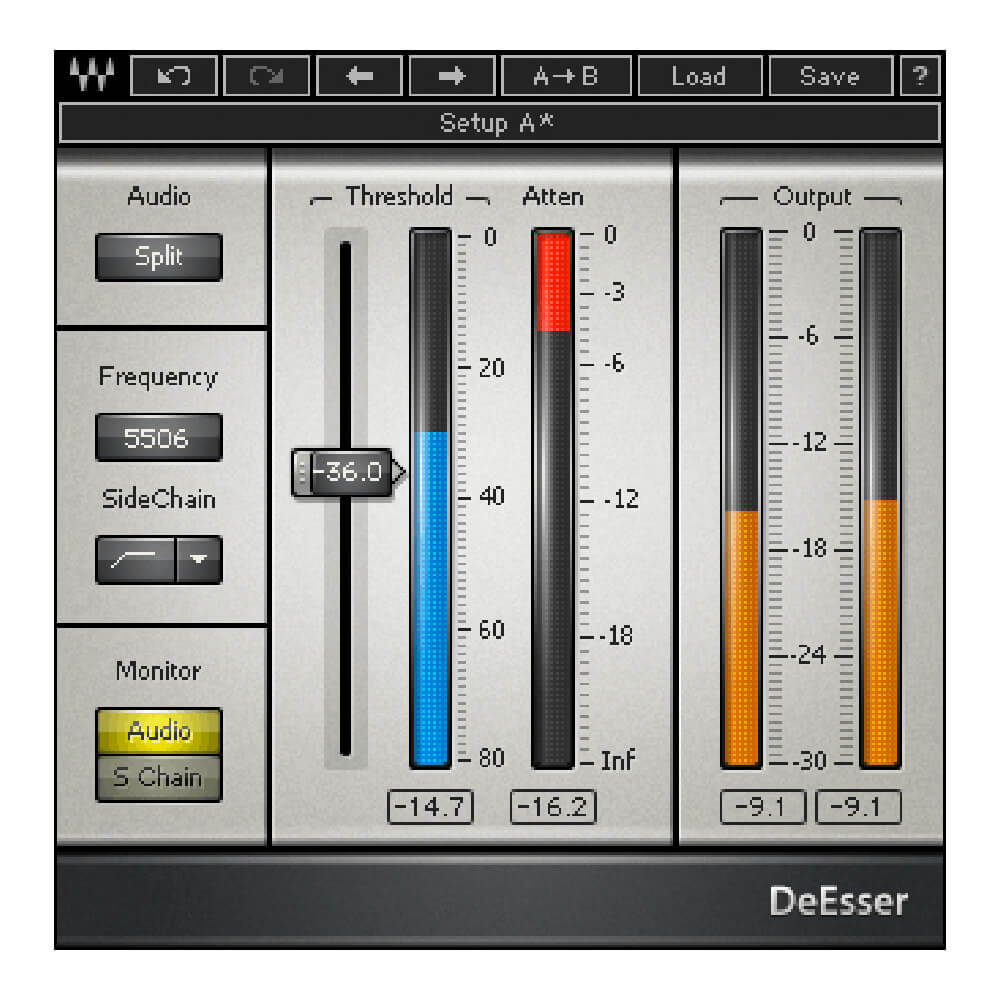Click the Threshold section label

(x=399, y=196)
